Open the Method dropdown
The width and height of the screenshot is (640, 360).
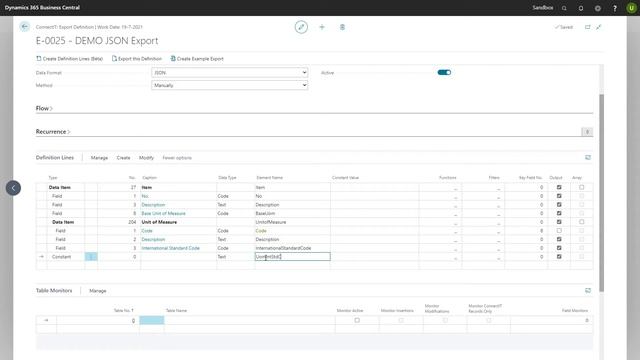pyautogui.click(x=229, y=85)
